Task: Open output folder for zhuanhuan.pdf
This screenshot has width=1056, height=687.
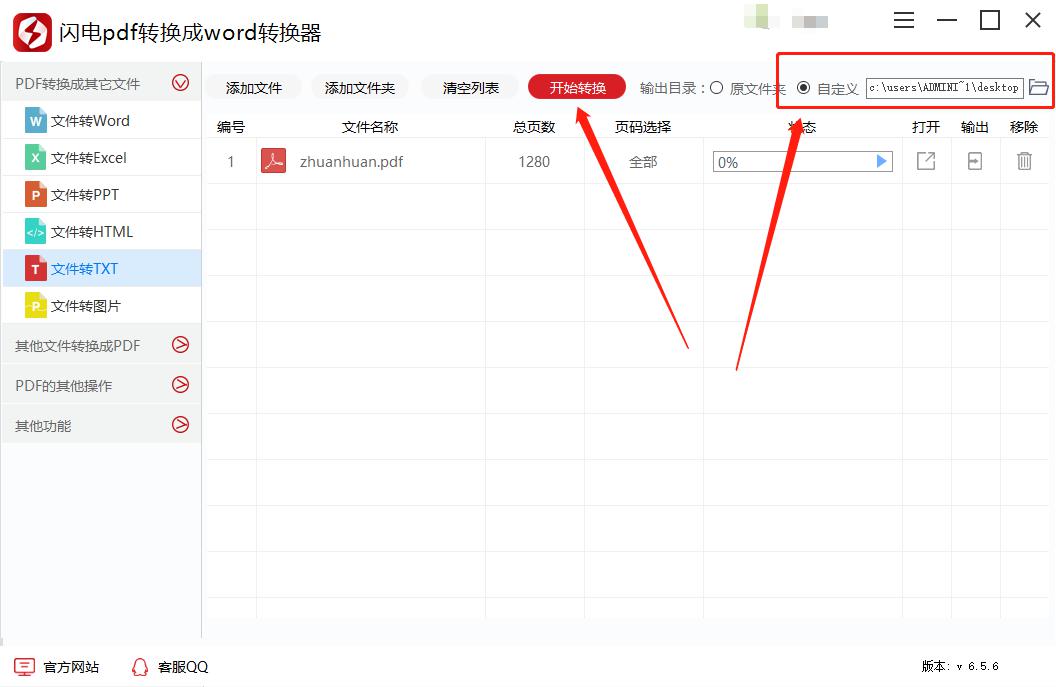Action: (x=974, y=161)
